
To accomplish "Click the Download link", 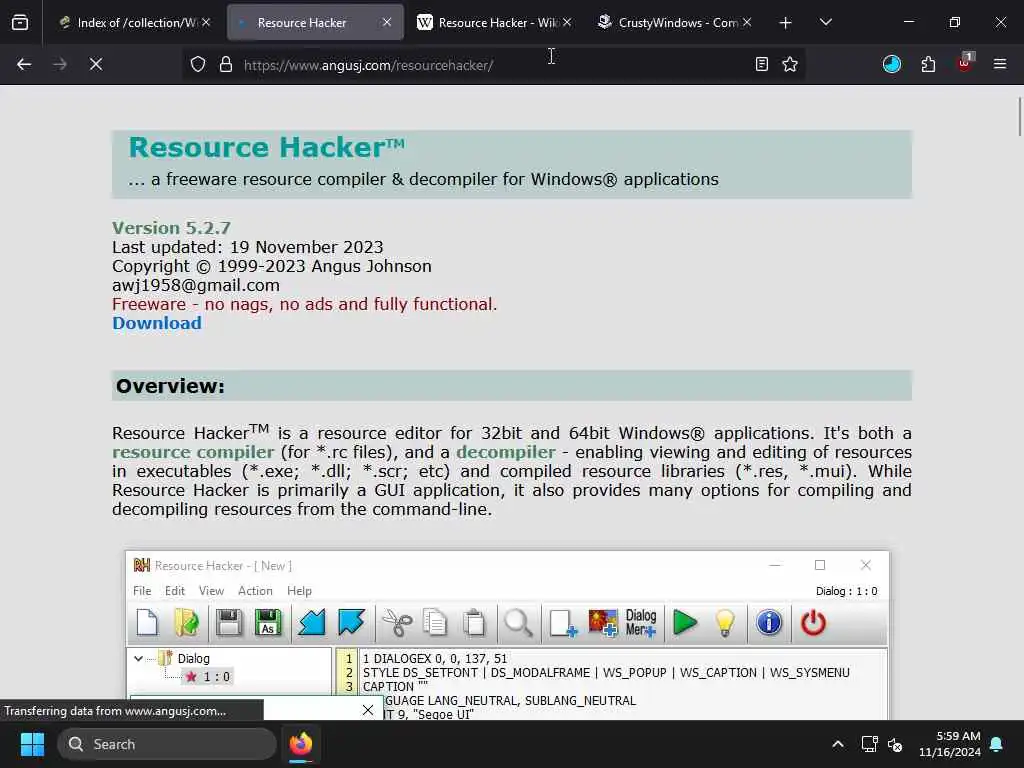I will point(157,323).
